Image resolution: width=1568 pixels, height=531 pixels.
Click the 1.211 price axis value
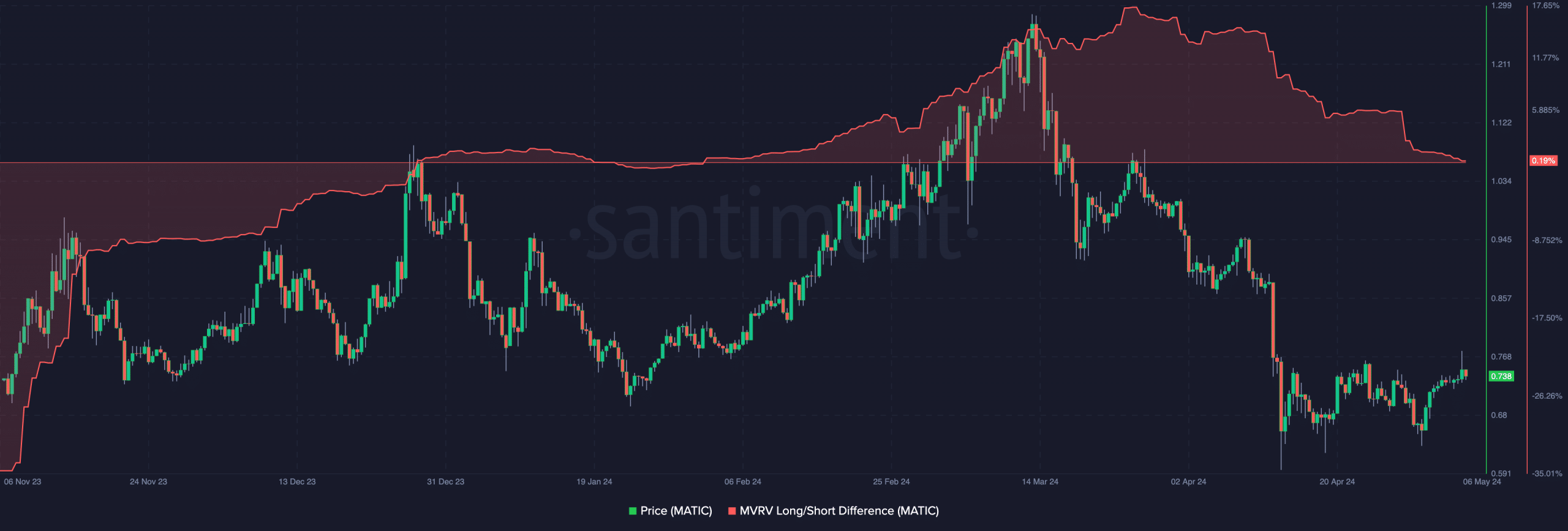[1501, 64]
